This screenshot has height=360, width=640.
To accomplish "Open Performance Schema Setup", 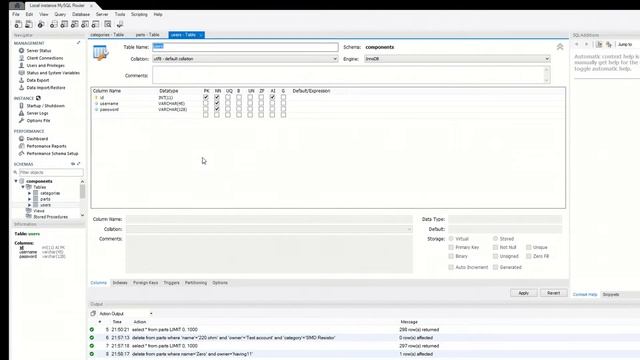I will pos(52,153).
